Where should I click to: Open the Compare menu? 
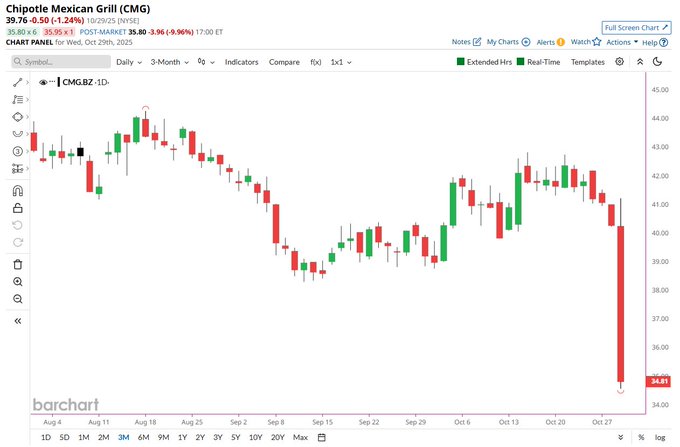[x=284, y=62]
